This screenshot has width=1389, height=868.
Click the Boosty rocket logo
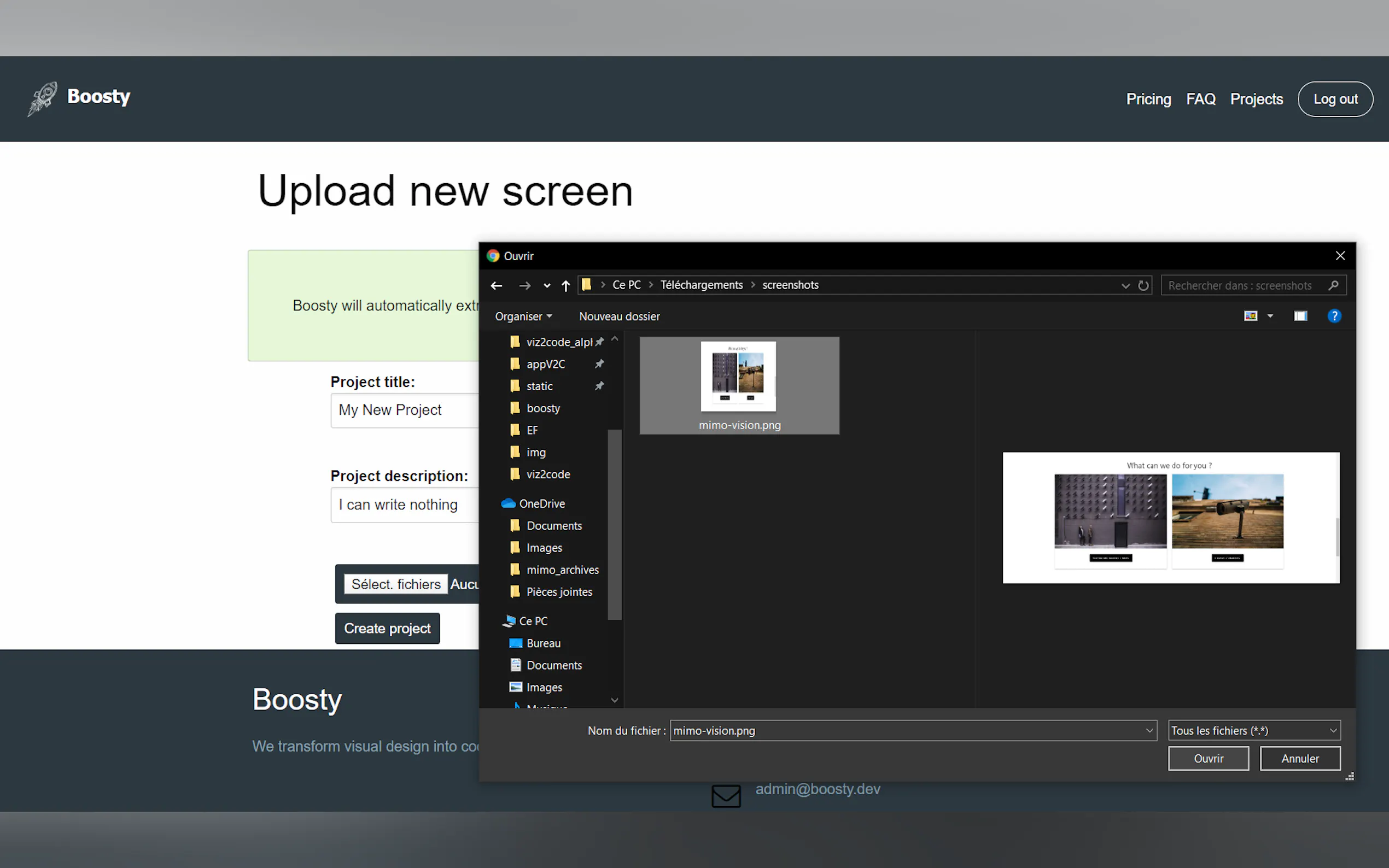(43, 98)
